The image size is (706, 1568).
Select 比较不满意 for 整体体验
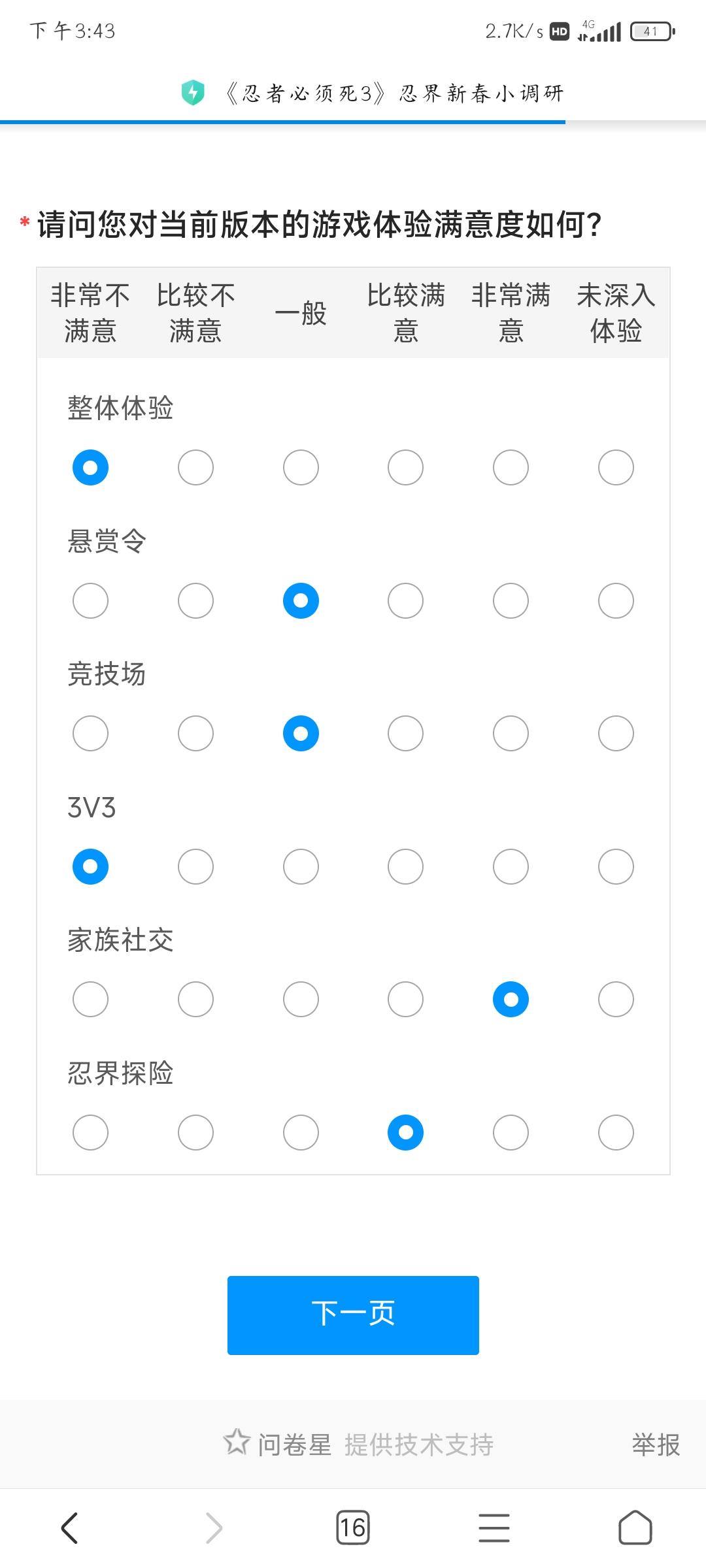(x=195, y=468)
